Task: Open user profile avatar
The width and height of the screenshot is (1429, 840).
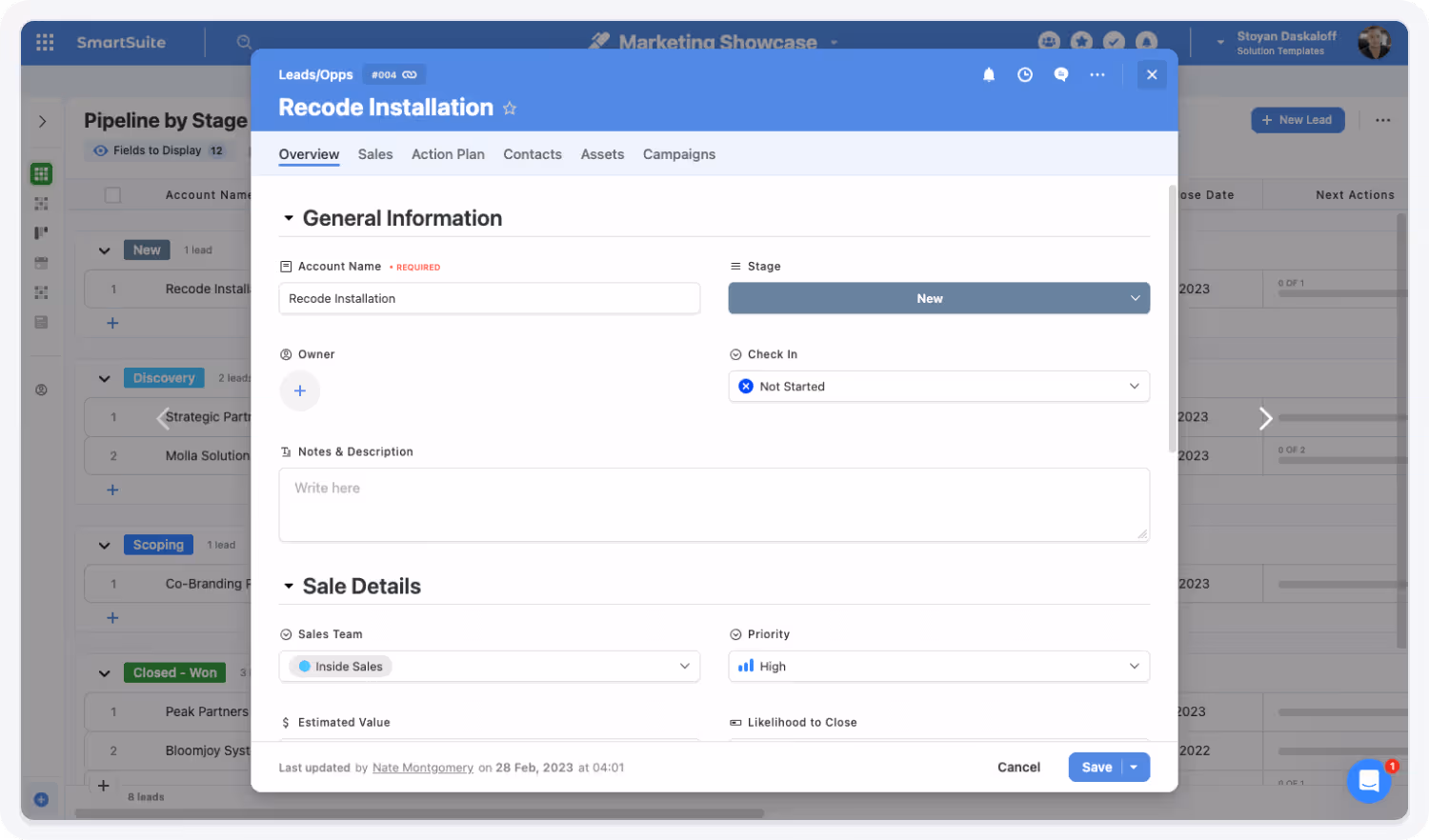Action: (x=1374, y=42)
